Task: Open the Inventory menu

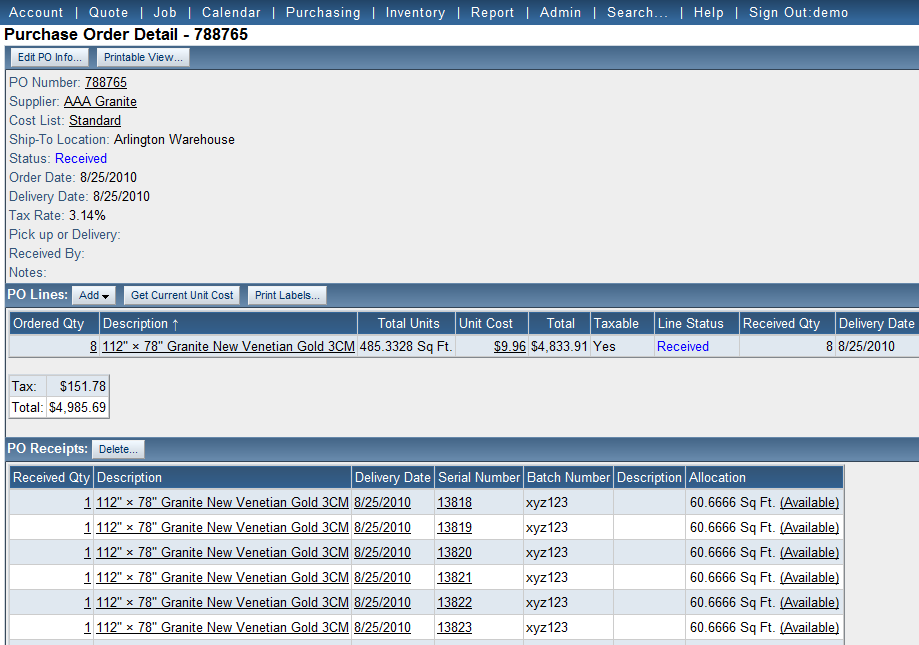Action: (x=415, y=13)
